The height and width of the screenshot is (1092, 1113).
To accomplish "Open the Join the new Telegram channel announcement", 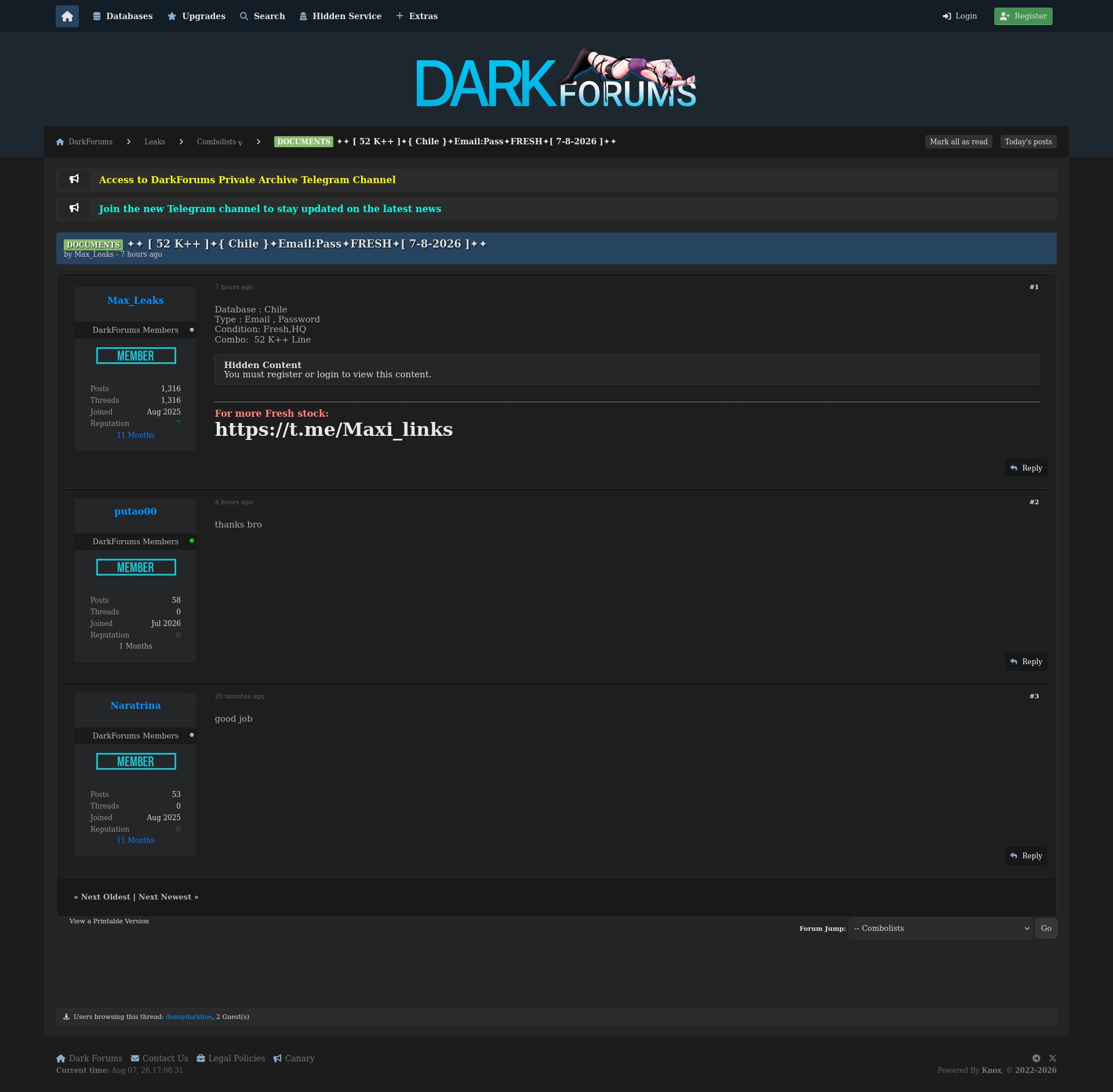I will coord(270,209).
